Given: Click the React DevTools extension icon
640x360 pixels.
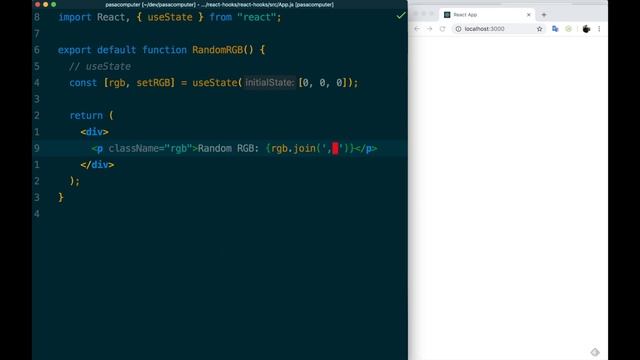Looking at the screenshot, I should 569,29.
